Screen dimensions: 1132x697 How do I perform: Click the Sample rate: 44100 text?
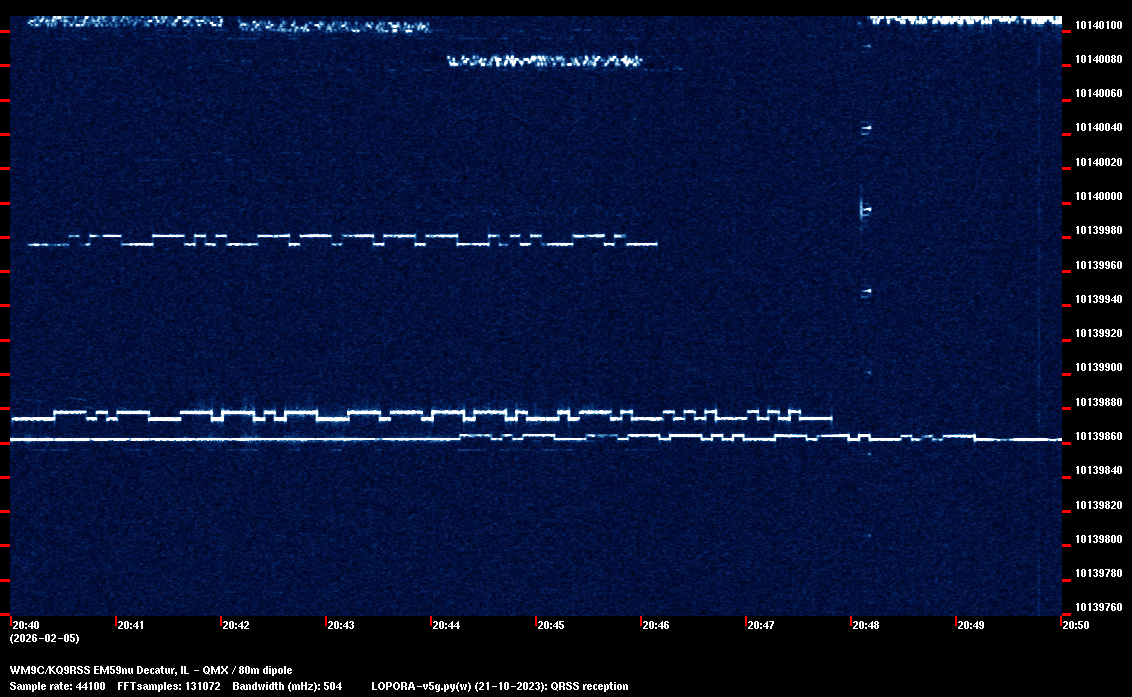point(57,687)
